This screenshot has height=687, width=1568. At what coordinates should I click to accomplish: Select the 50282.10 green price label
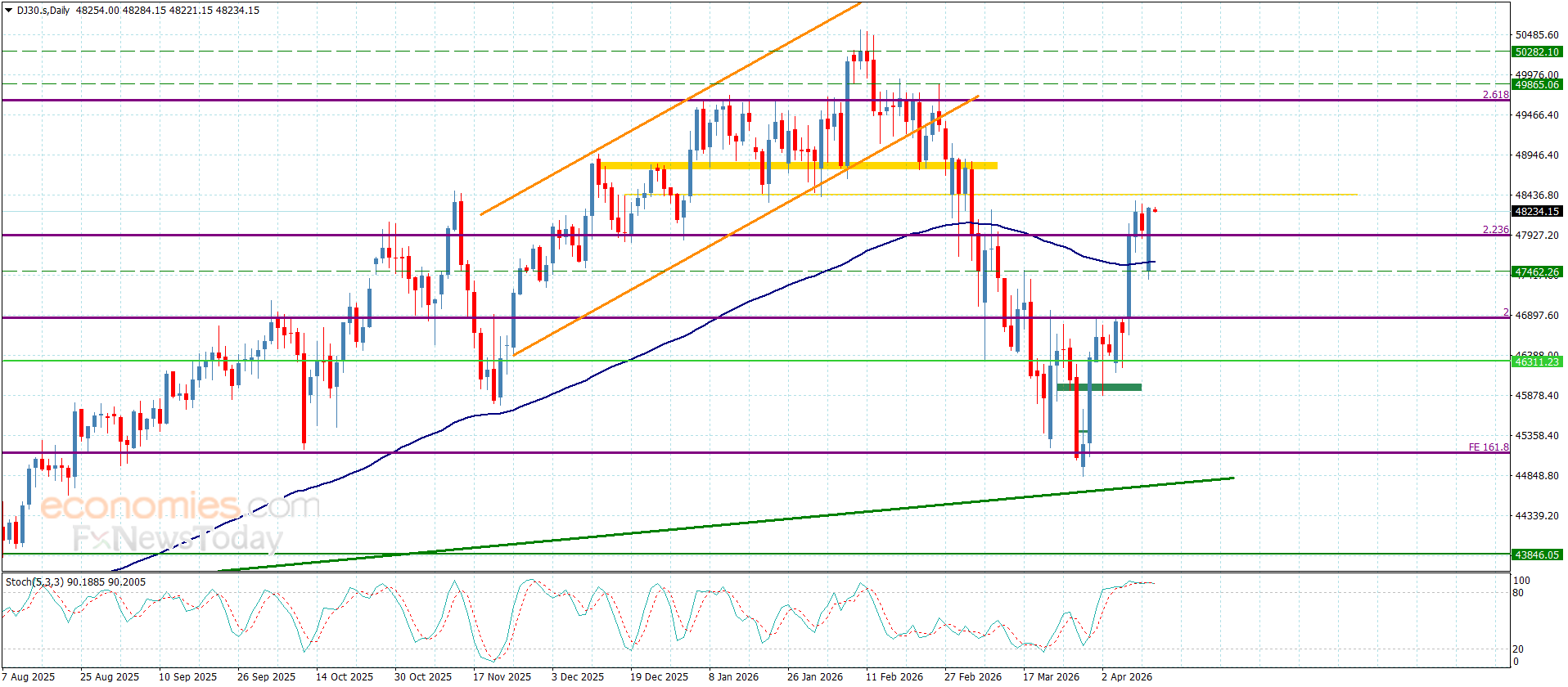1537,52
